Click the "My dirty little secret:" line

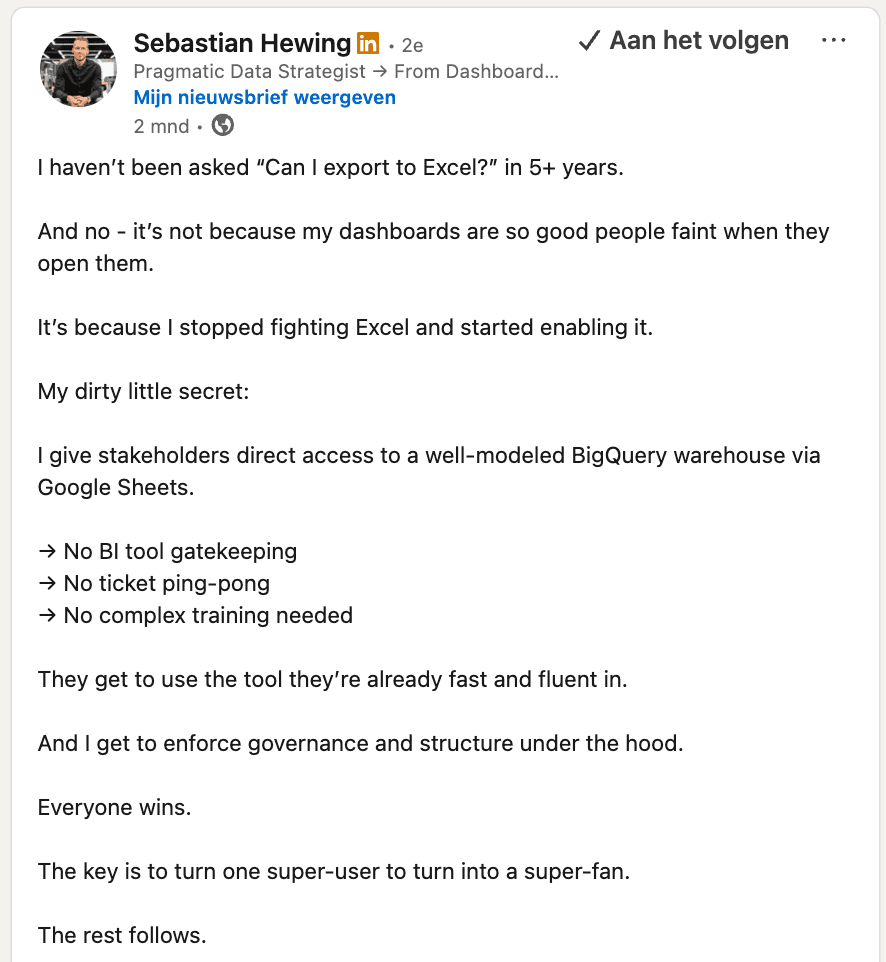click(x=143, y=391)
